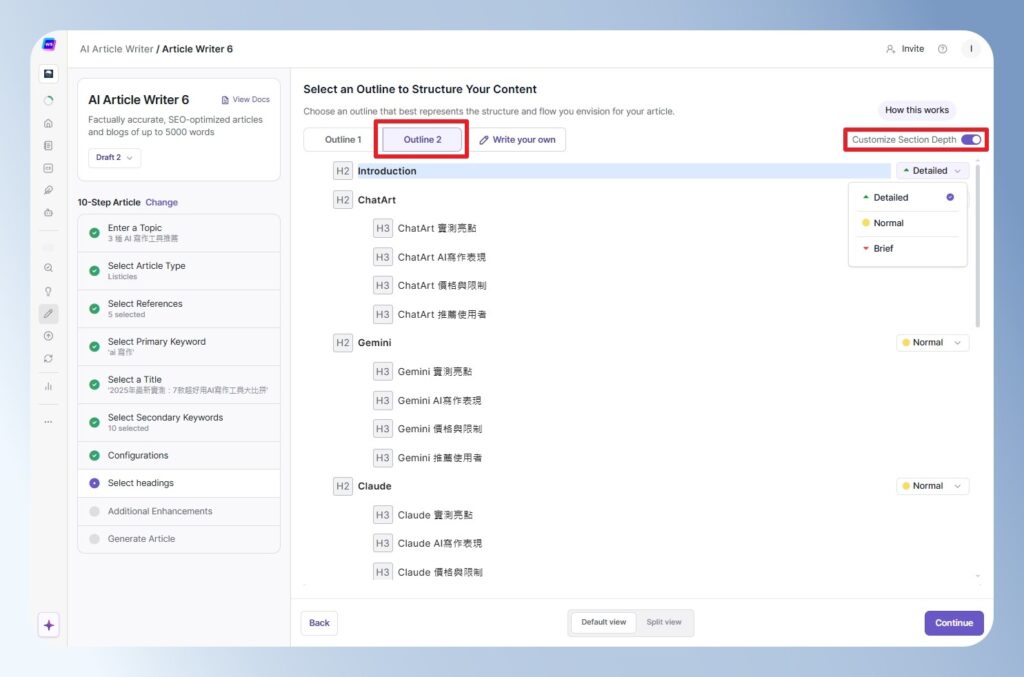Open the Additional Enhancements step
Screen dimensions: 1024x677
click(179, 511)
